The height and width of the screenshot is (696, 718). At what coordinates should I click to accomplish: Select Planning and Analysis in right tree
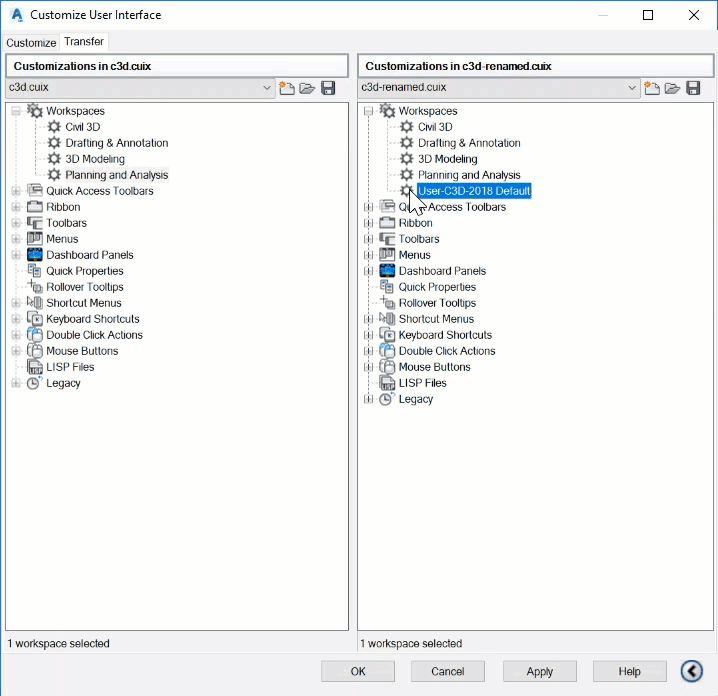(x=469, y=175)
